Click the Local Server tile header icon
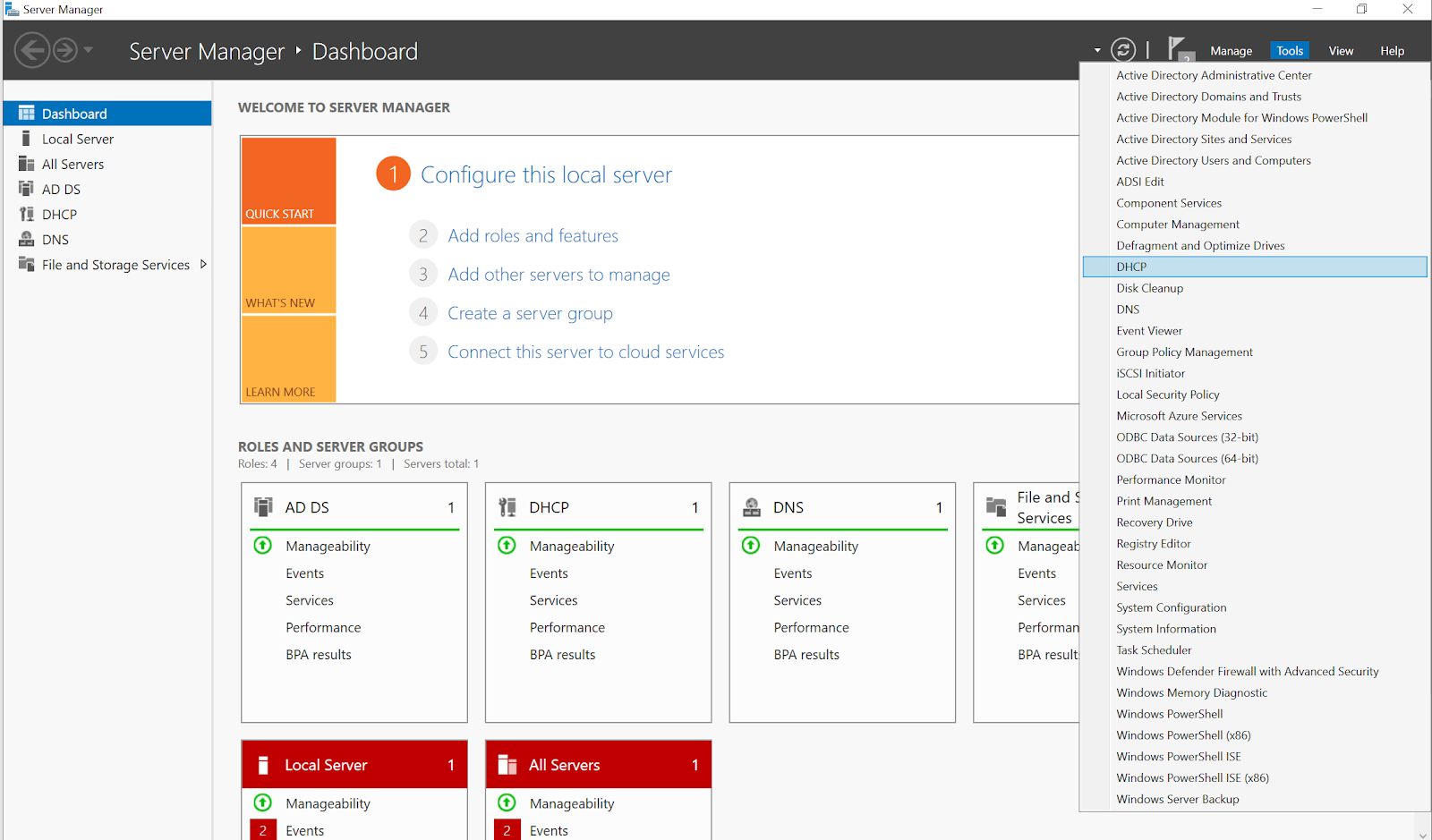Image resolution: width=1432 pixels, height=840 pixels. coord(263,765)
